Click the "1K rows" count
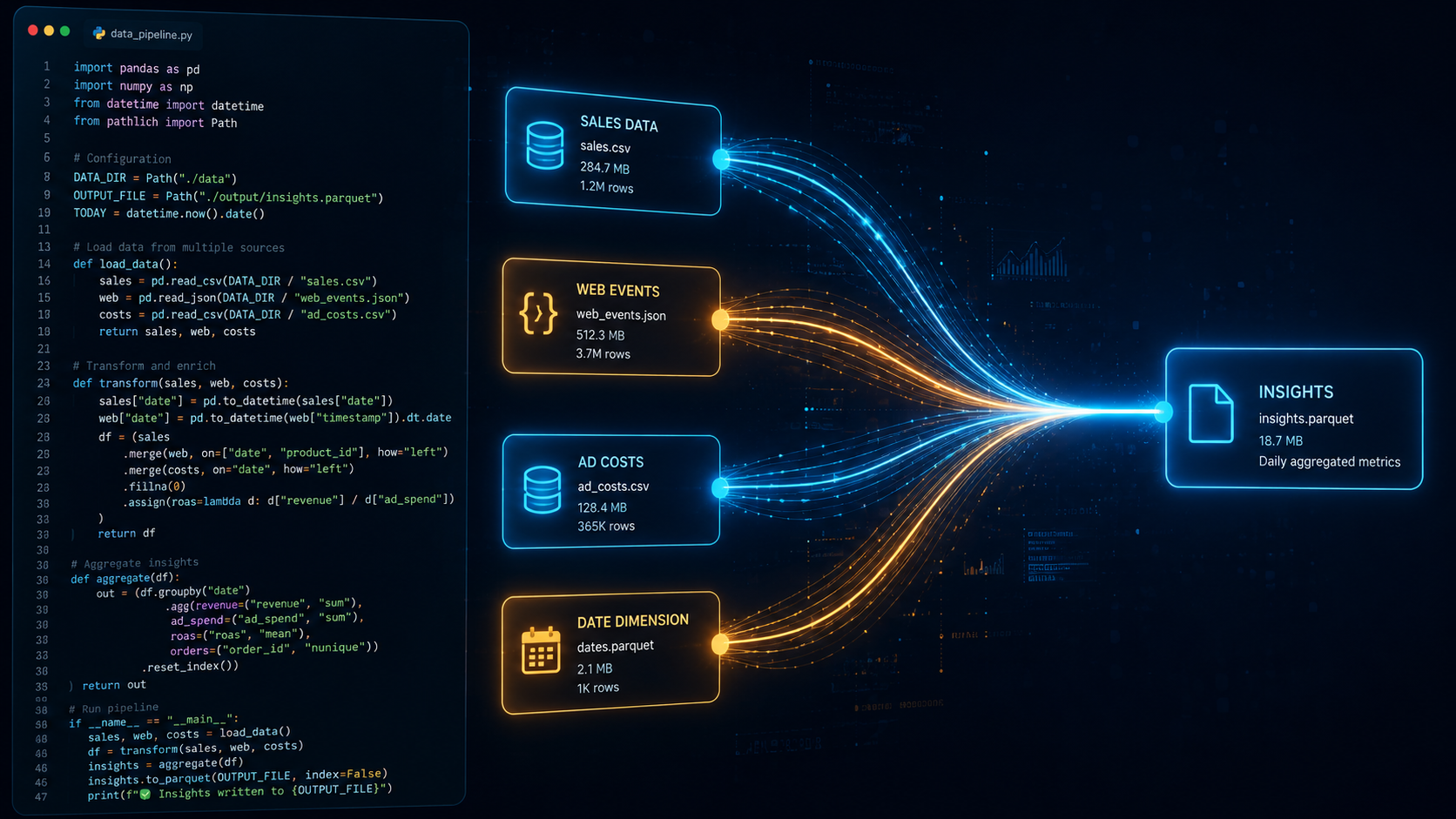 [x=598, y=688]
